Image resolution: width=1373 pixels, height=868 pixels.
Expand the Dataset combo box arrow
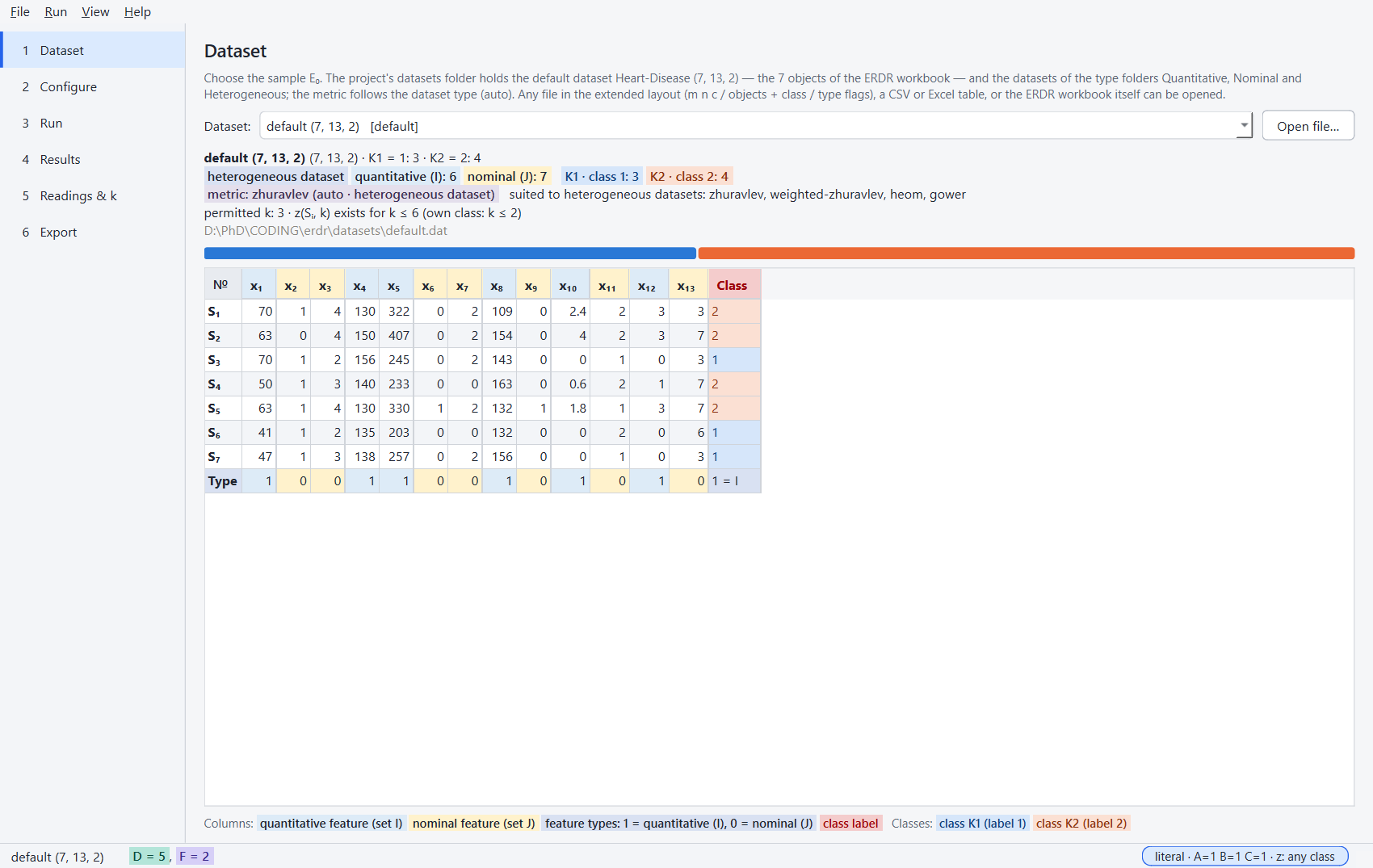coord(1244,126)
